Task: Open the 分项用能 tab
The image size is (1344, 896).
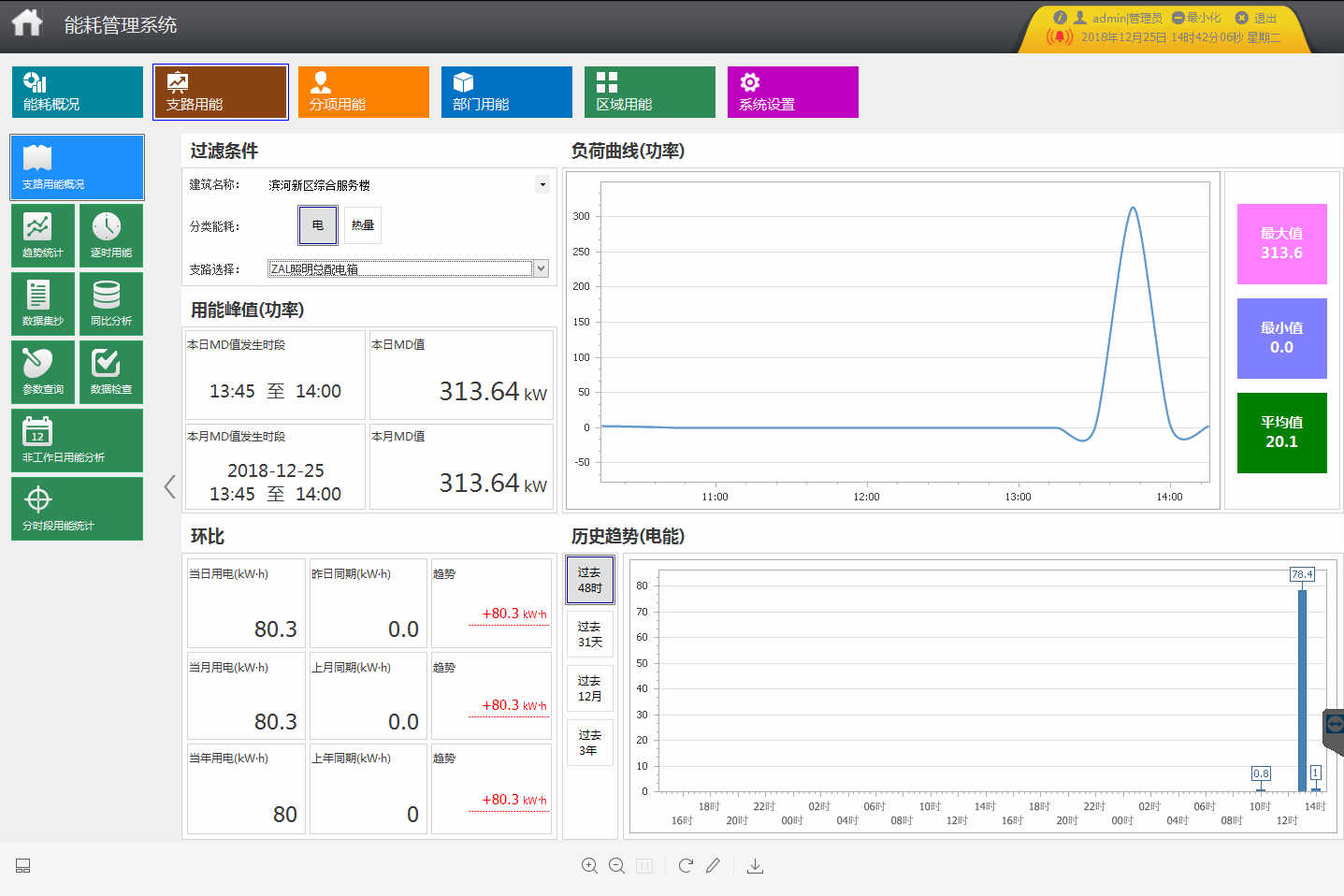Action: [x=364, y=92]
